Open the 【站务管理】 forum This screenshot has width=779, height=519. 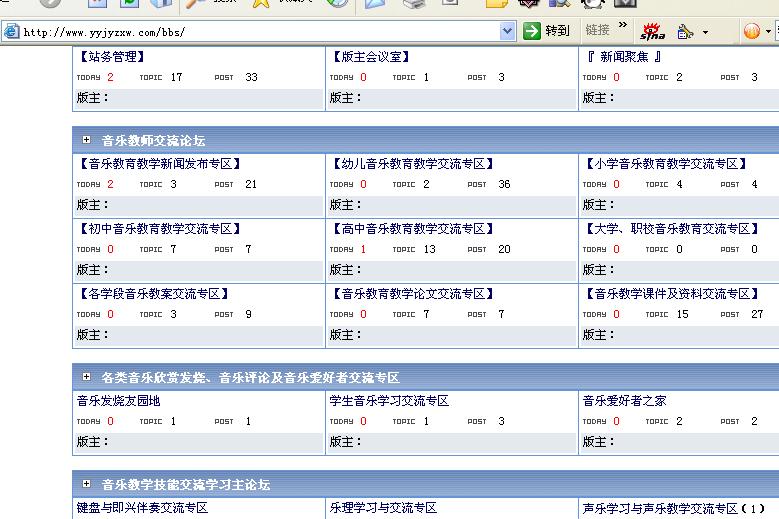pos(112,57)
